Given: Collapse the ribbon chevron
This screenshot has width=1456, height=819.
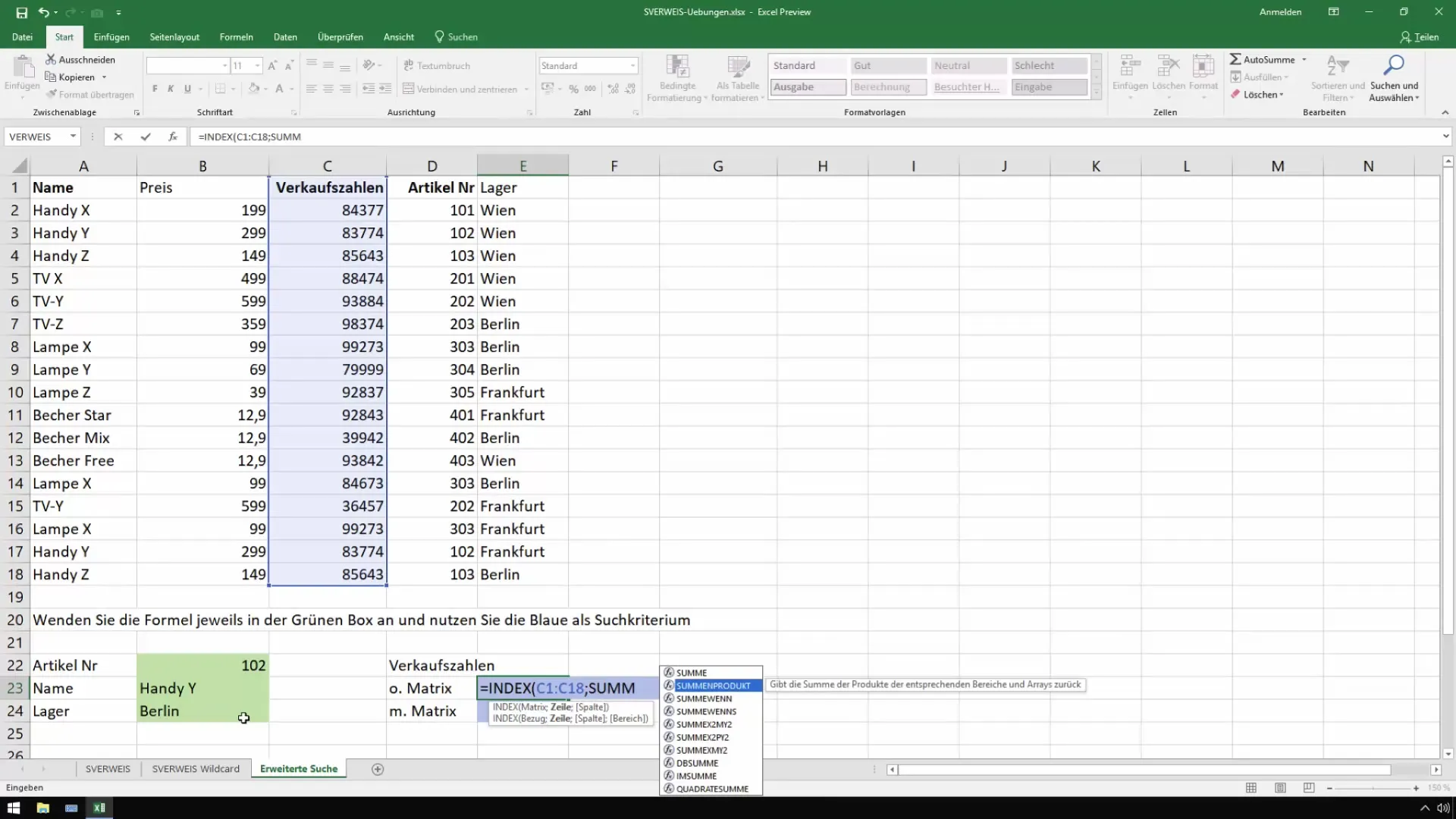Looking at the screenshot, I should [1445, 112].
